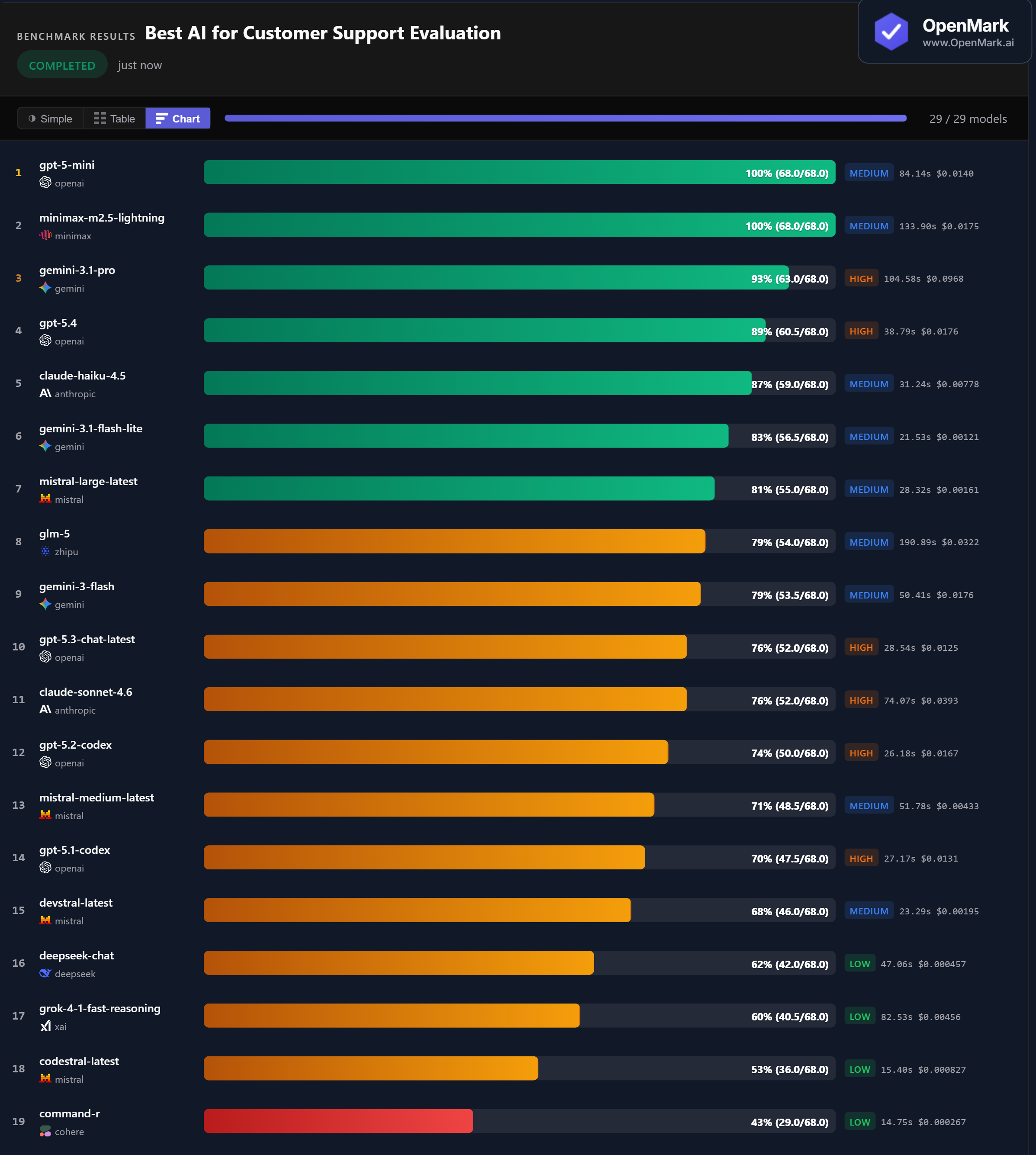Click the models progress bar
1036x1155 pixels.
[566, 118]
